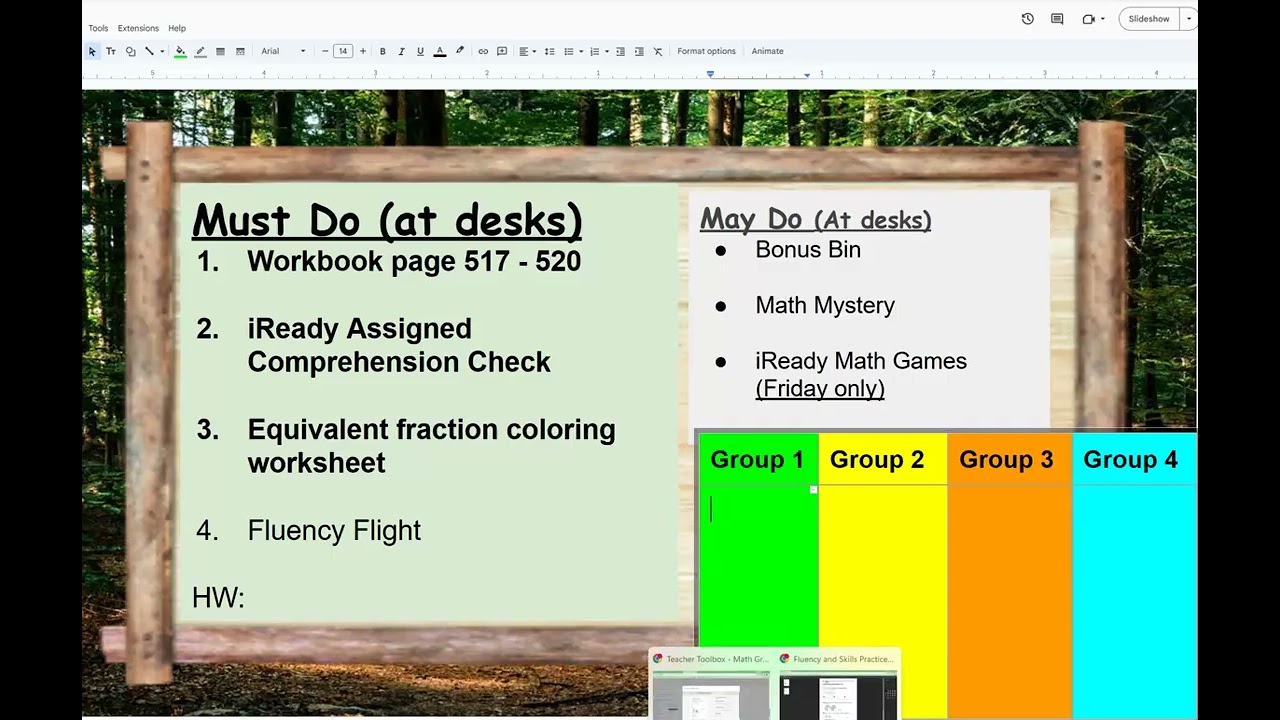Click the Math Mystery bullet

click(825, 306)
